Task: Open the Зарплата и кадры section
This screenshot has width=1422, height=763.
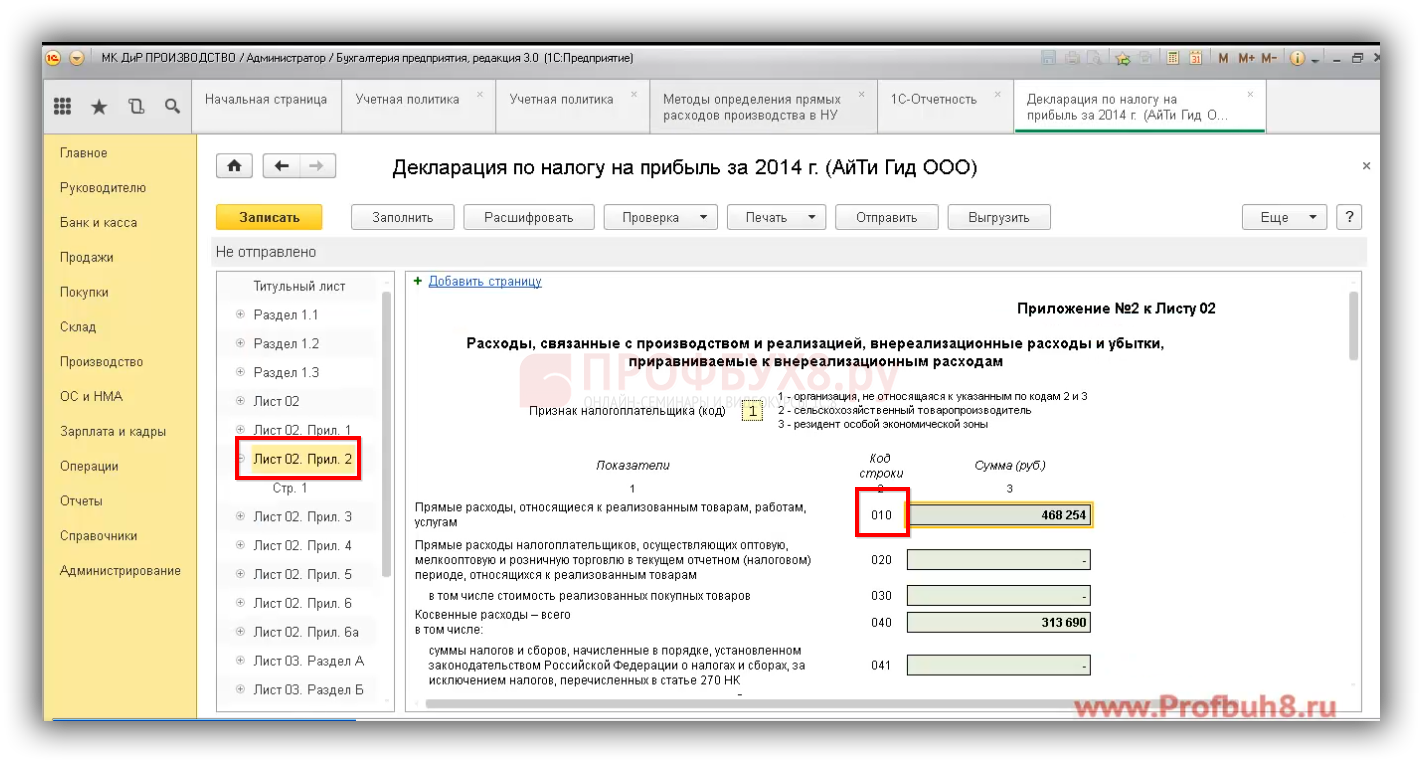Action: [113, 431]
